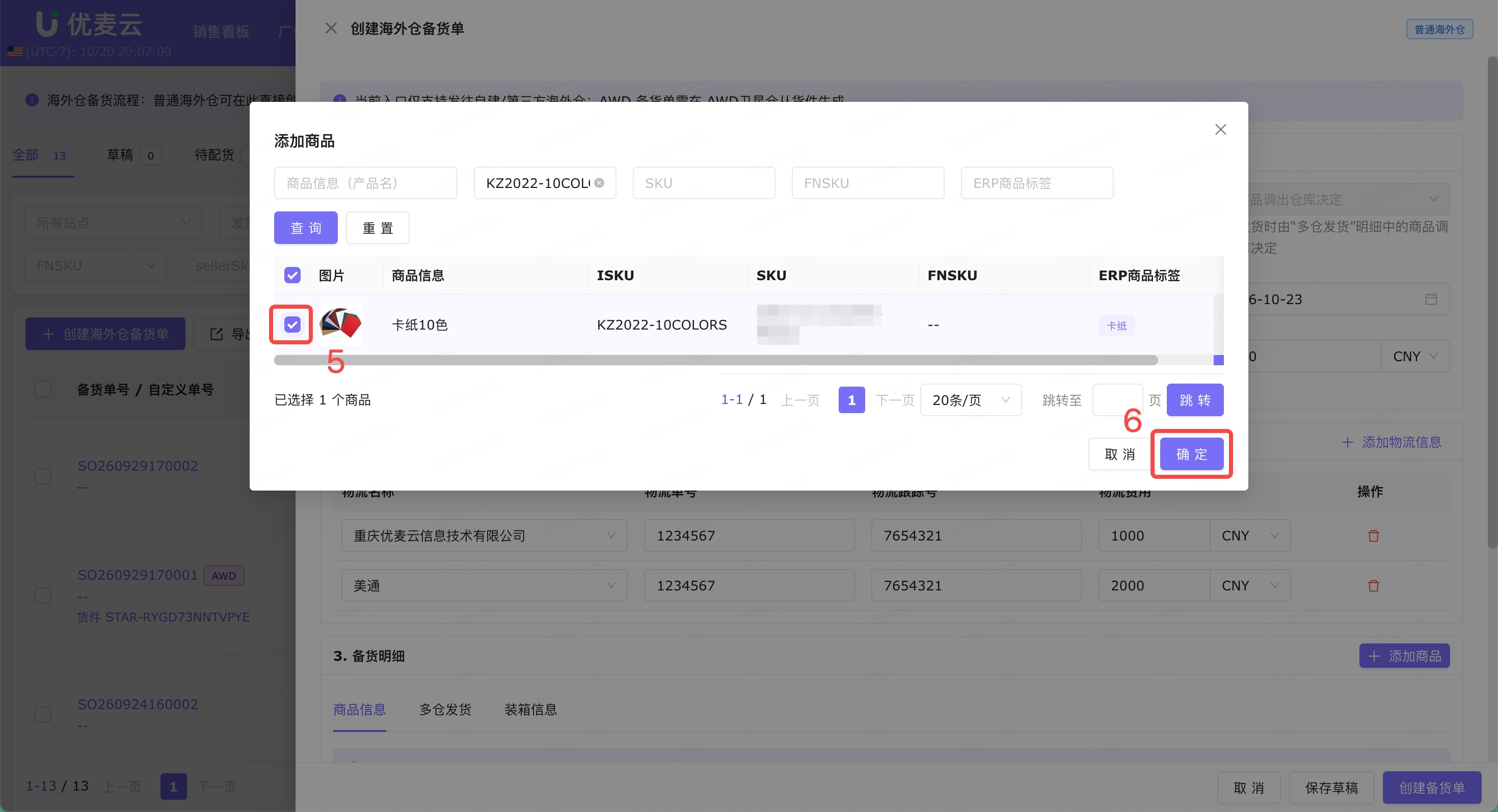Click the 查询 search button
The width and height of the screenshot is (1498, 812).
pyautogui.click(x=306, y=227)
